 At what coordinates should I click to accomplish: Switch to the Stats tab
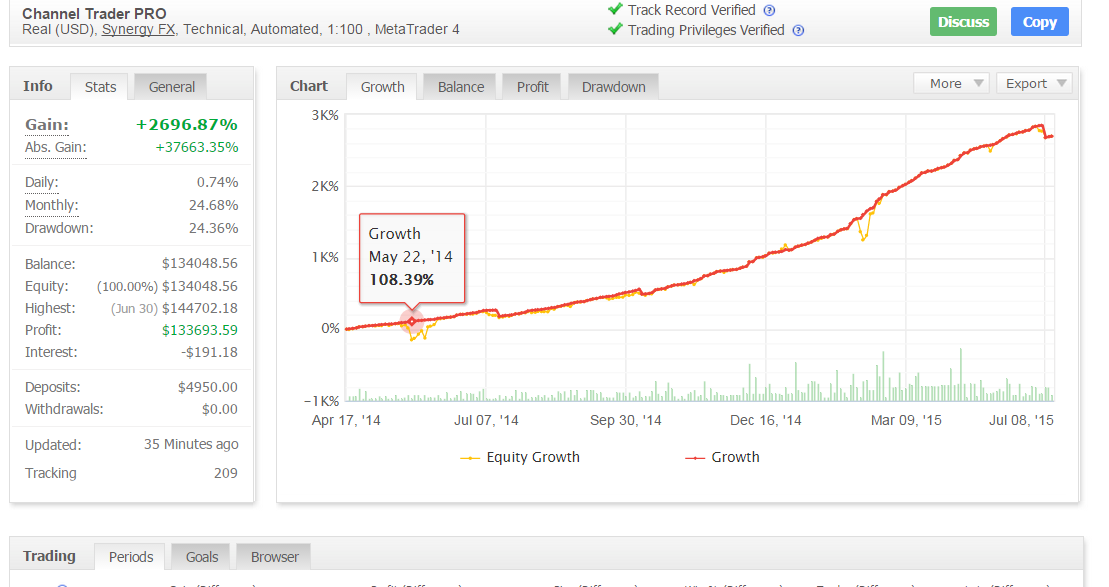[x=100, y=87]
